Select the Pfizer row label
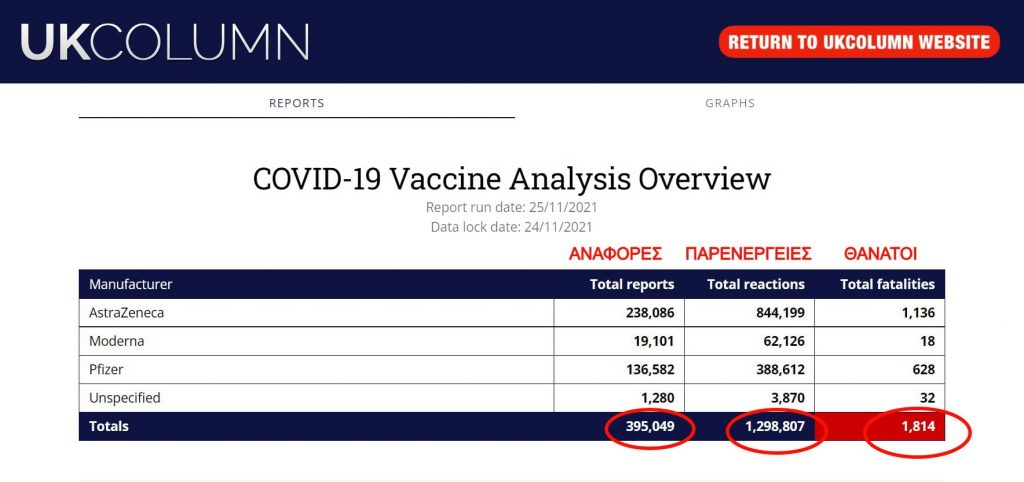This screenshot has width=1024, height=482. pyautogui.click(x=106, y=369)
